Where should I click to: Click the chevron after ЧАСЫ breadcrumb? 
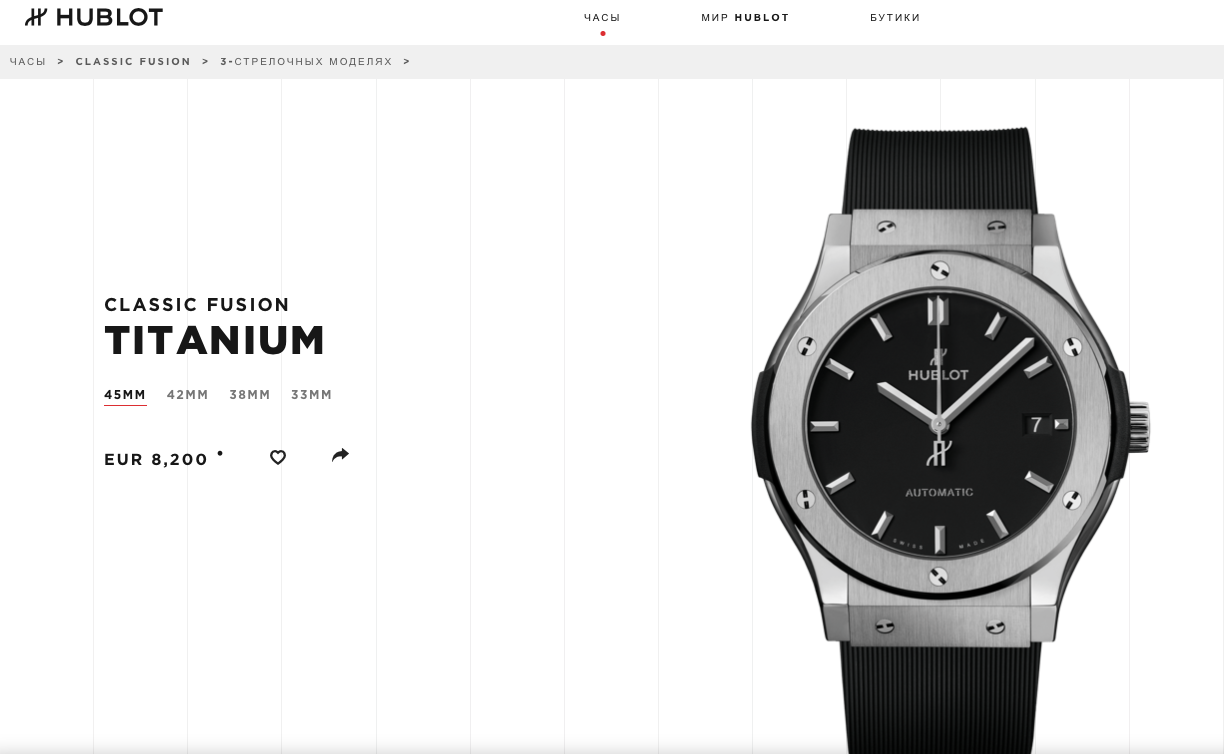click(x=61, y=62)
